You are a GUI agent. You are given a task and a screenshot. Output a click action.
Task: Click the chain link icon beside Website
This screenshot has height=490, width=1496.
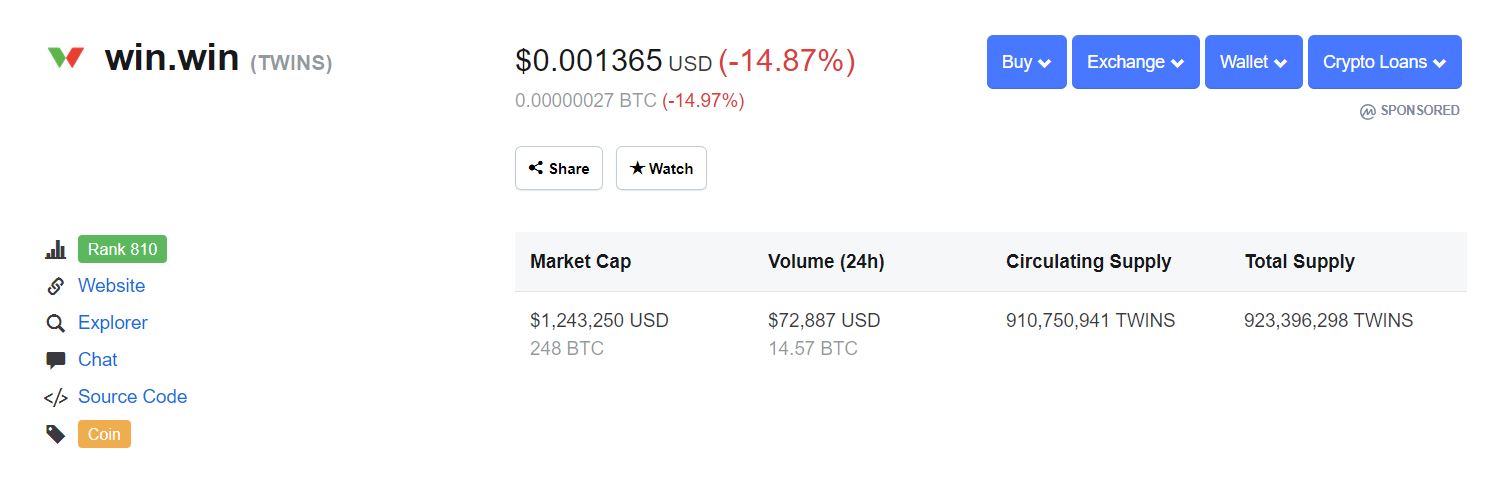coord(56,286)
